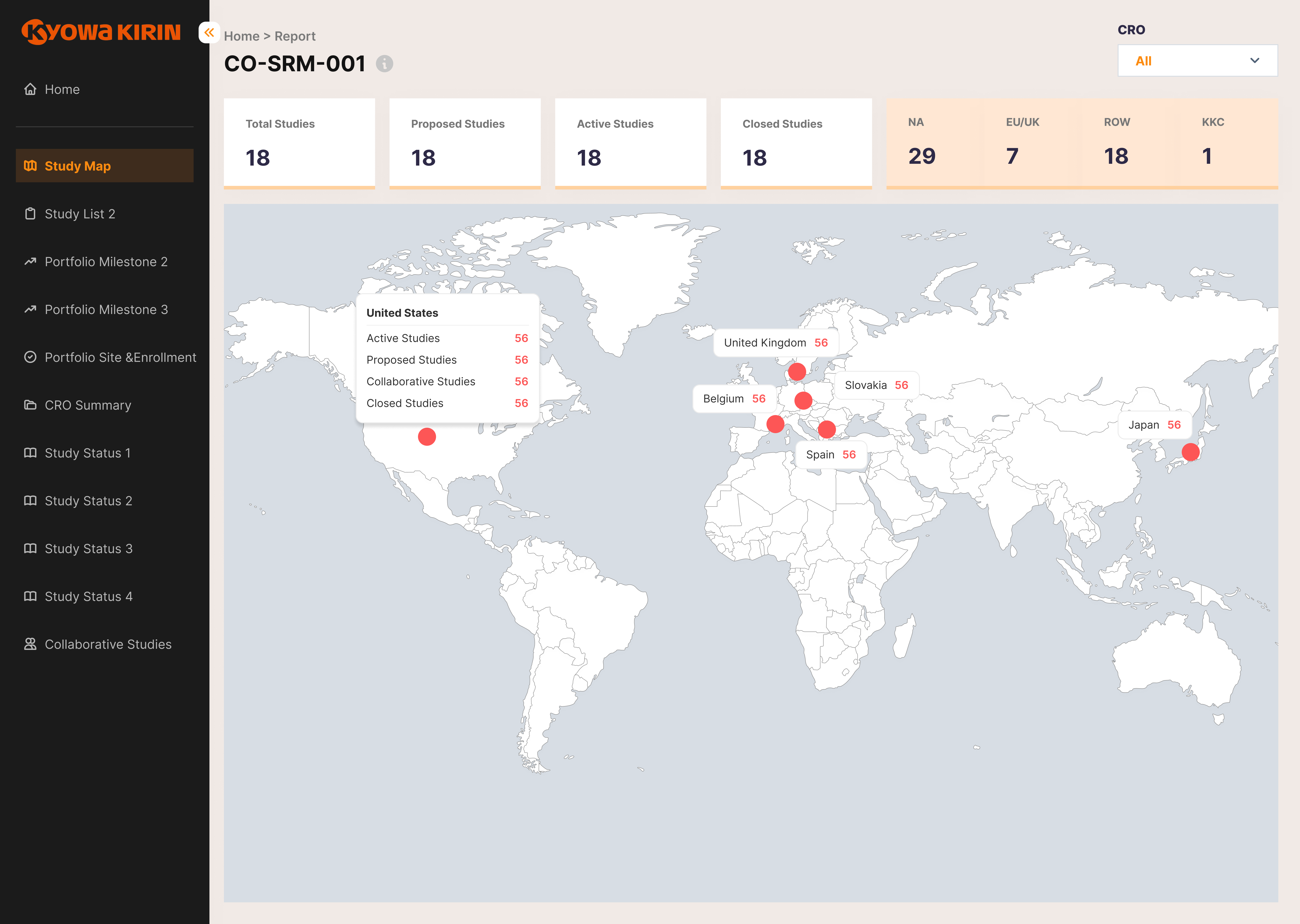Navigate to Study Status 4

(x=105, y=596)
